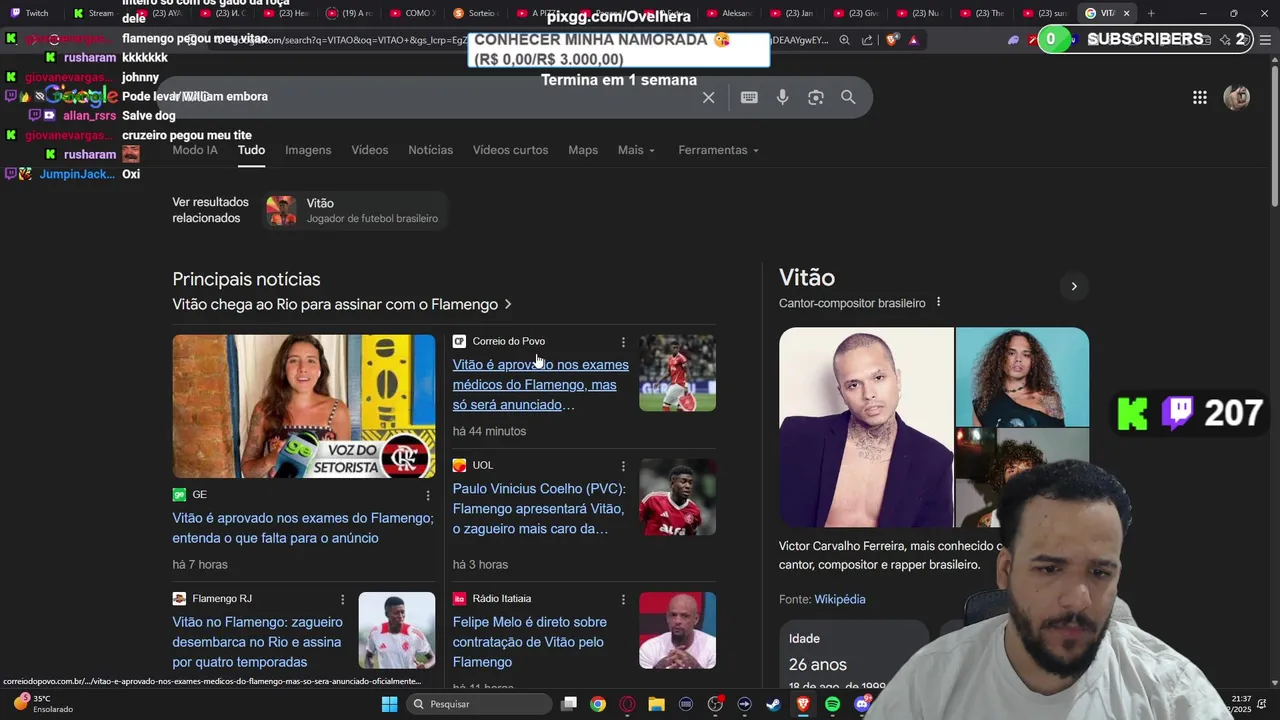Open Brave Rewards triangle icon
This screenshot has height=720, width=1280.
tap(913, 40)
